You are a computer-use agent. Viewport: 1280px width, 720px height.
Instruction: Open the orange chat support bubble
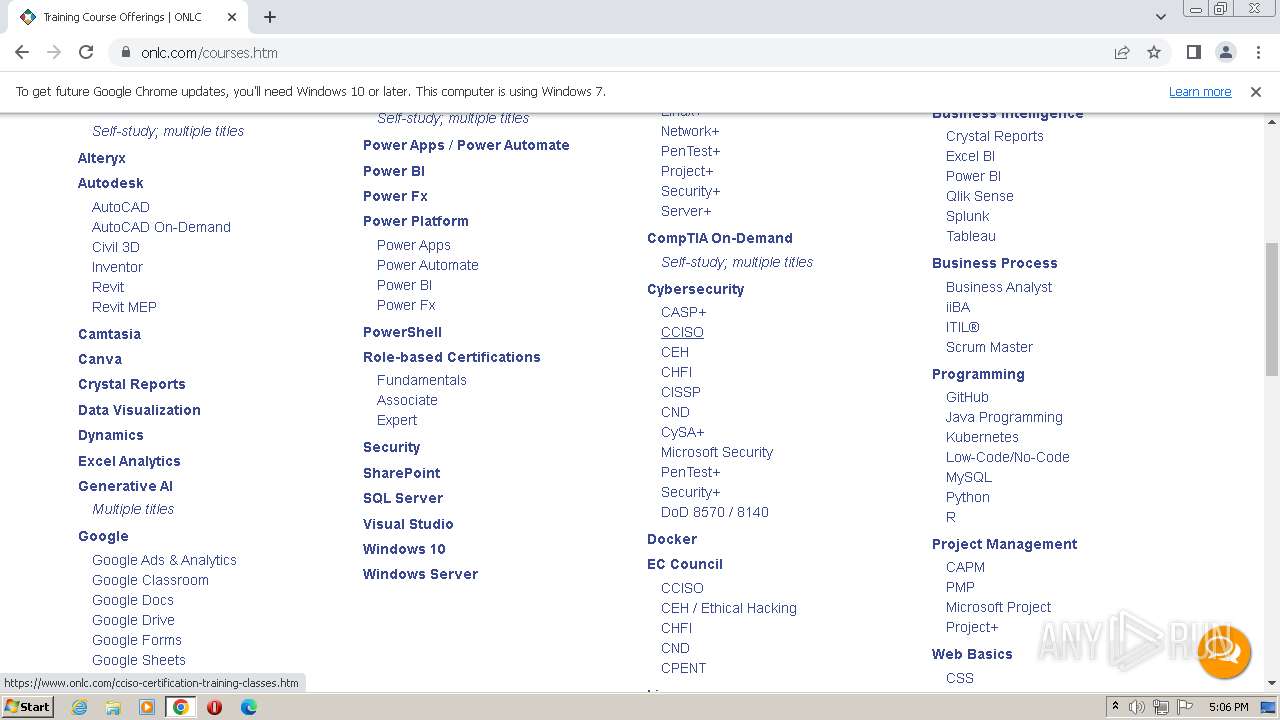[1224, 652]
